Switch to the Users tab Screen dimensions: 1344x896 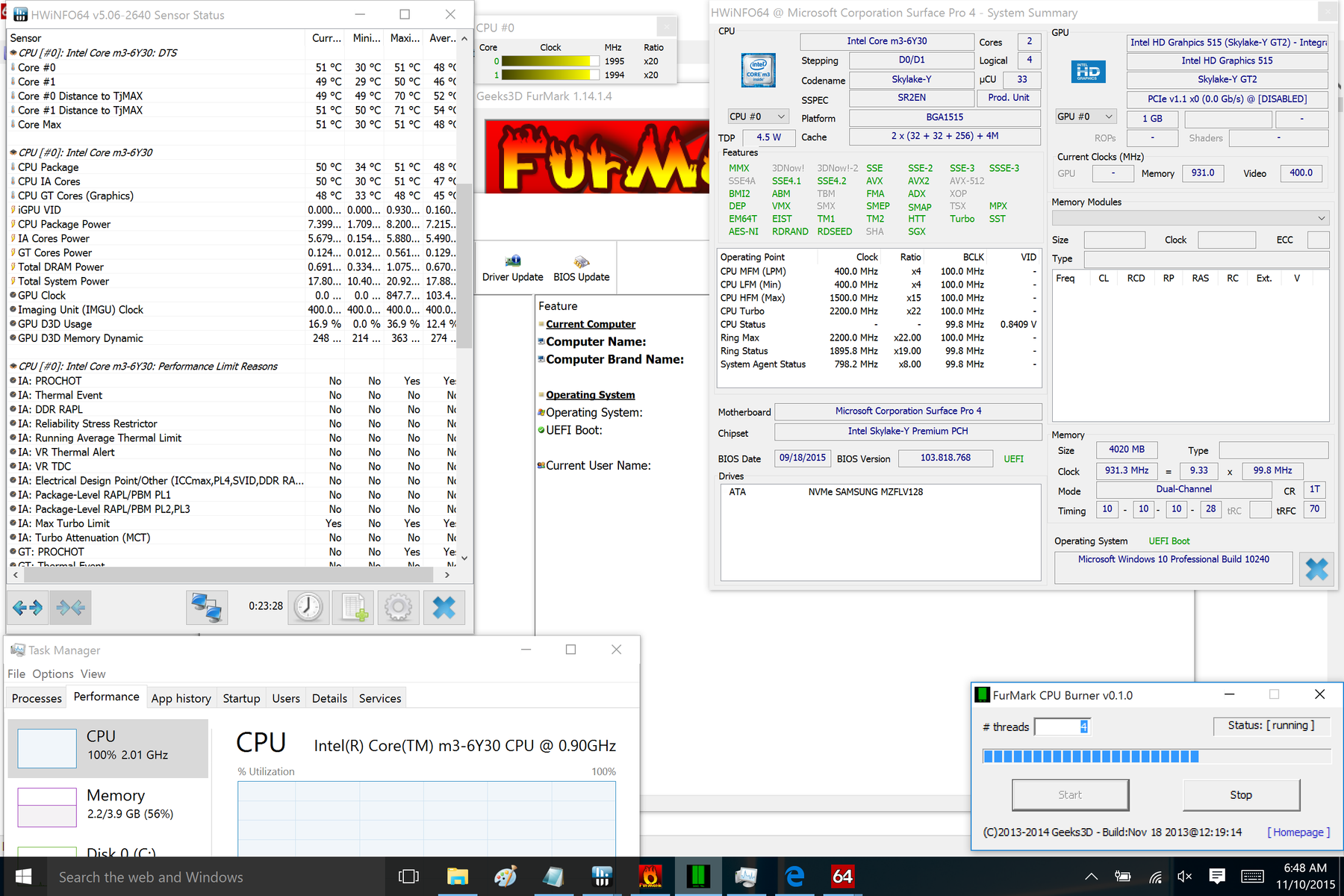[286, 698]
